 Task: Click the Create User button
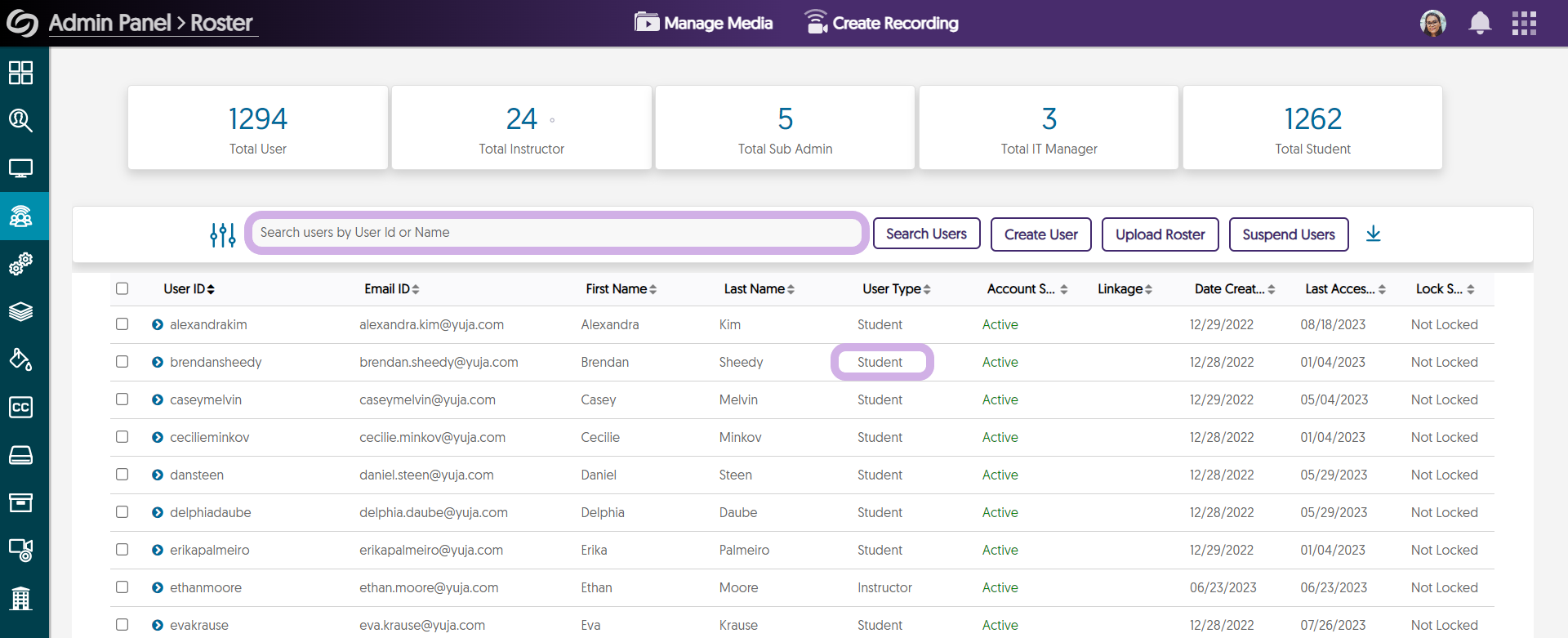[x=1040, y=234]
